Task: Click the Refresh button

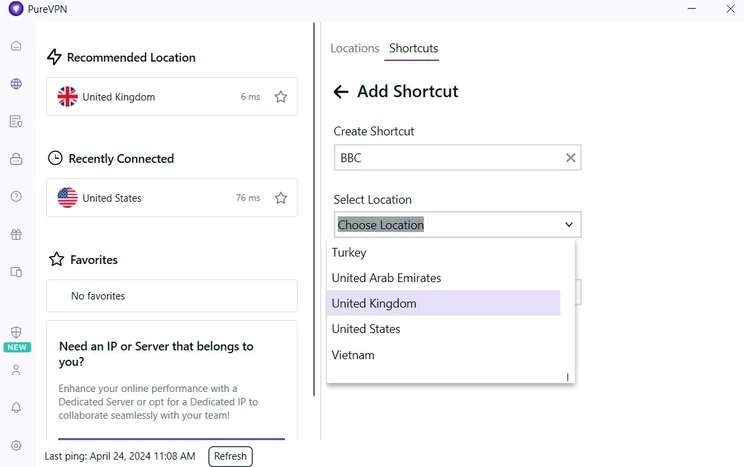Action: (230, 456)
